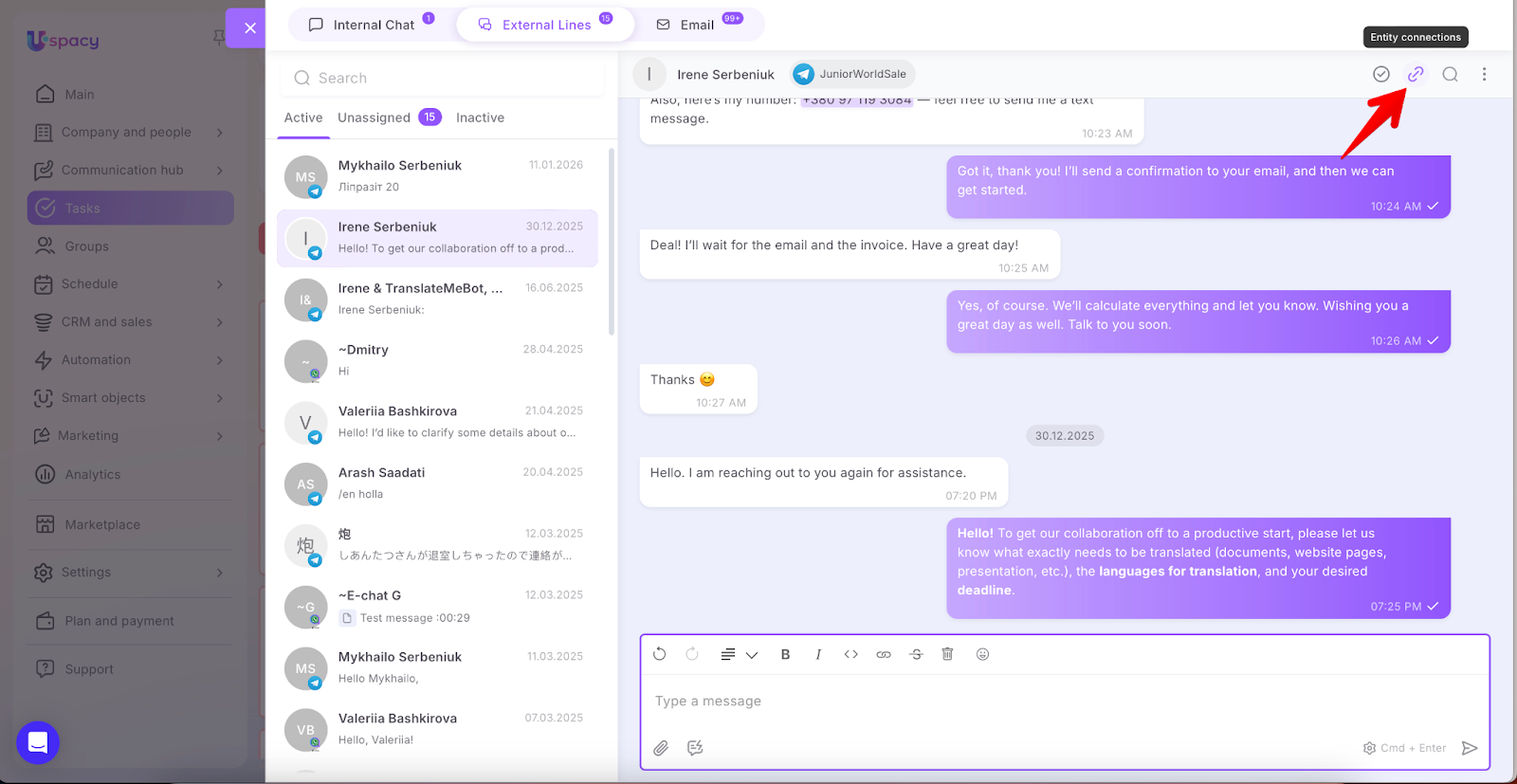Open the text alignment dropdown

[739, 654]
